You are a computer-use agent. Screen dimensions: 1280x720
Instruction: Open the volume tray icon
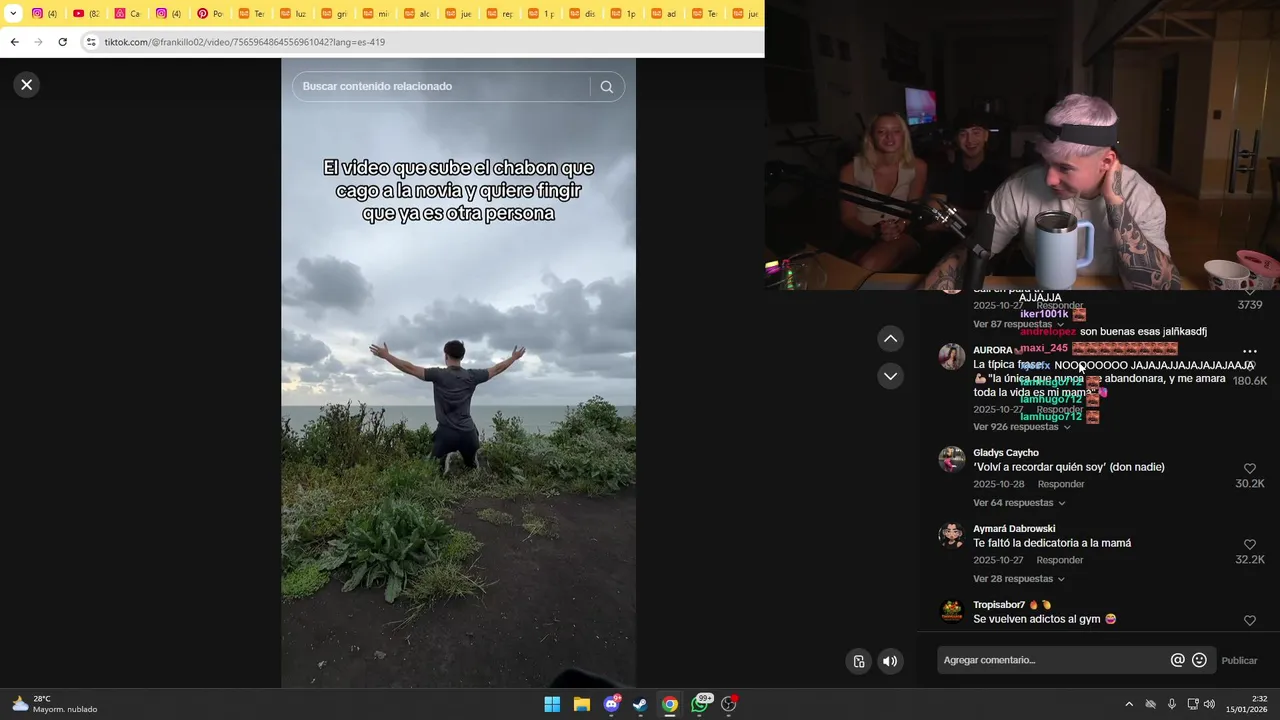tap(1209, 704)
